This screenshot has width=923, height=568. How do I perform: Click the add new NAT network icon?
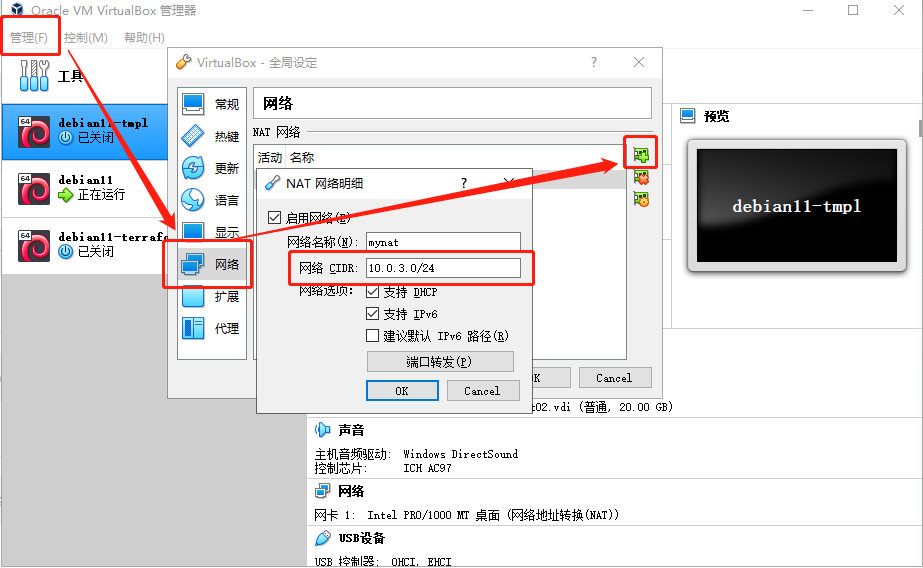point(641,154)
